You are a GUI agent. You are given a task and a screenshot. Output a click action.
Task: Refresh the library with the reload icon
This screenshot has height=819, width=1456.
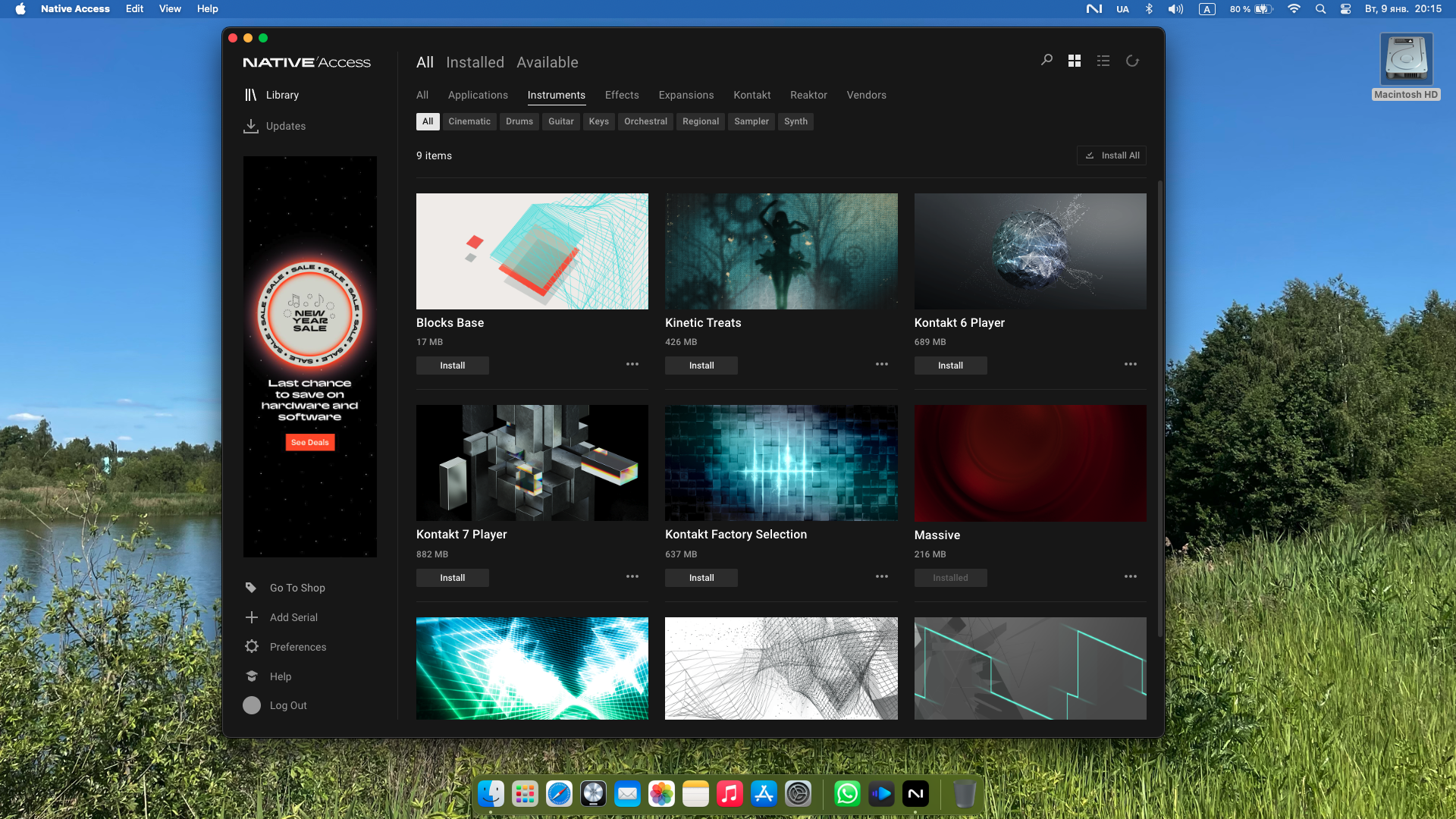click(x=1132, y=61)
